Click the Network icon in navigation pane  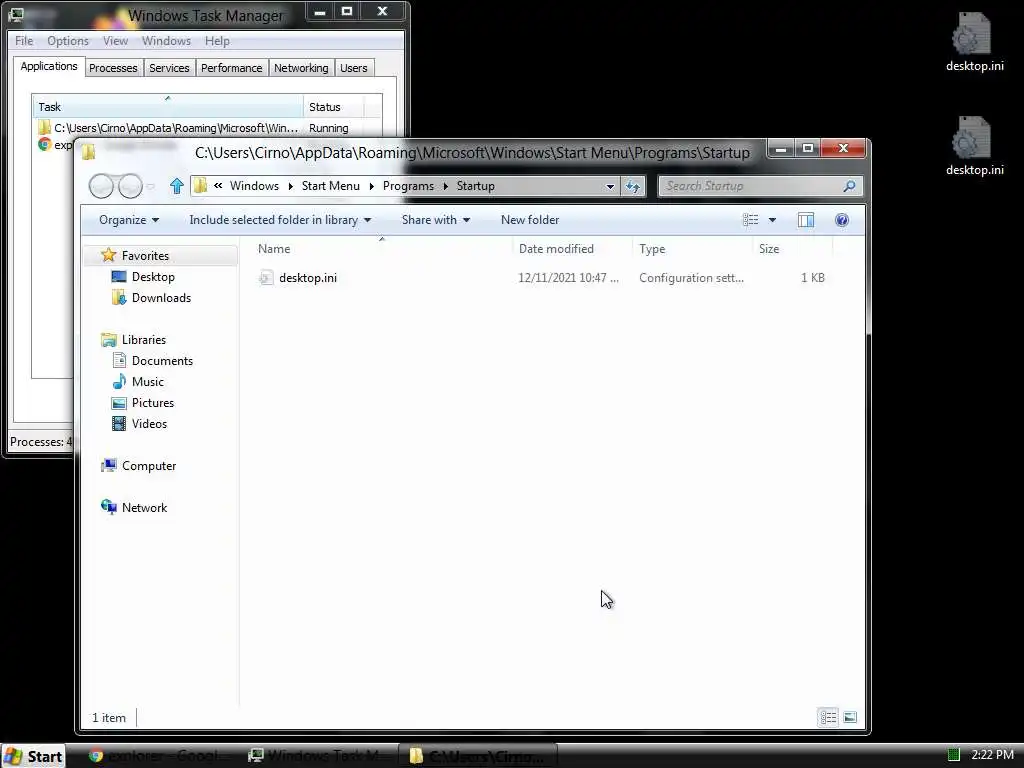pos(108,507)
